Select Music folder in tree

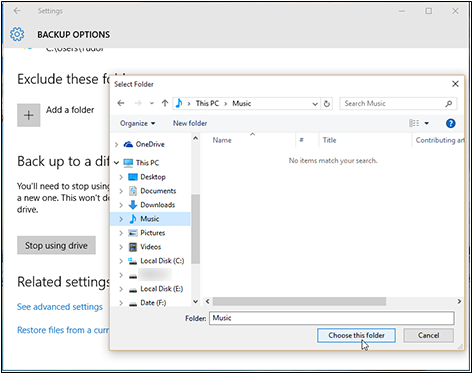pos(149,219)
